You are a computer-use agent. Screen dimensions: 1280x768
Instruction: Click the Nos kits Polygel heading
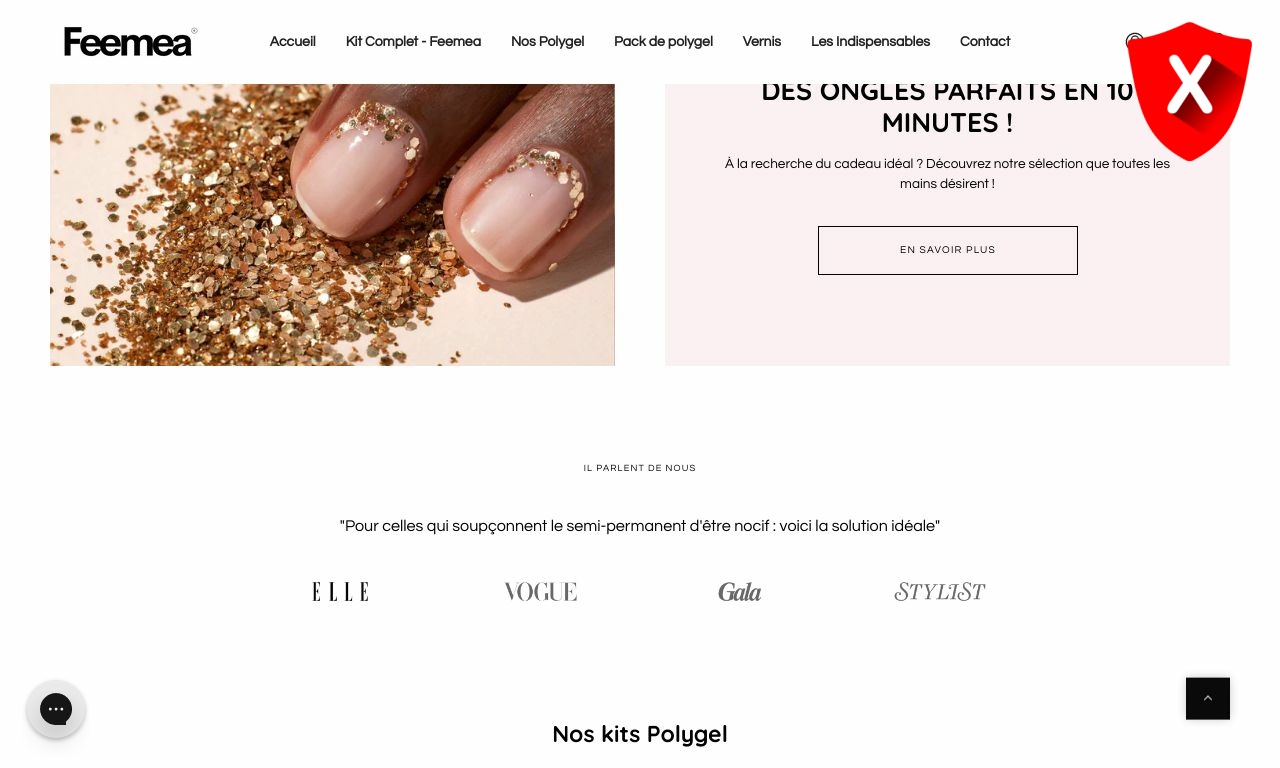pyautogui.click(x=640, y=734)
